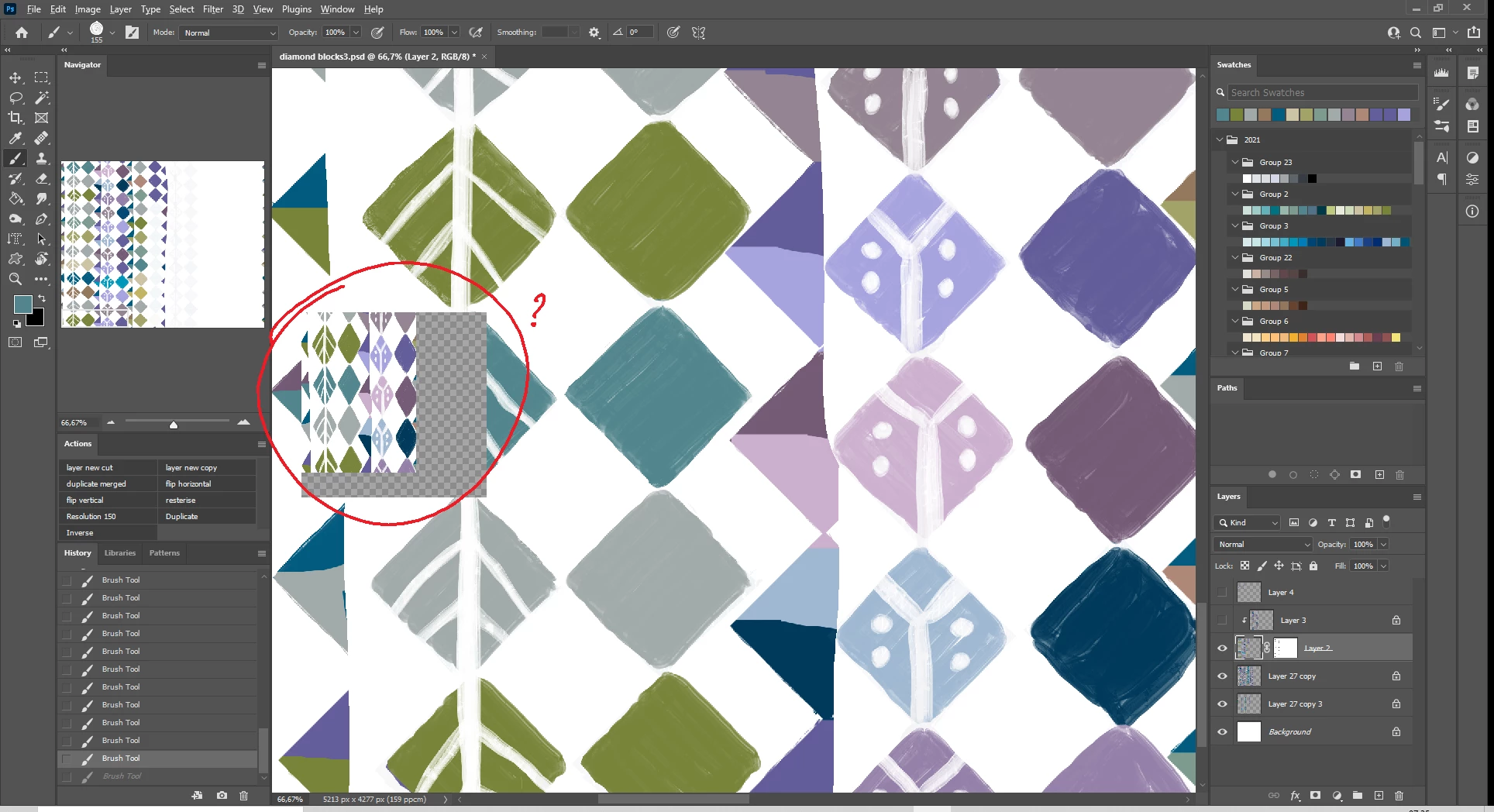Select the Rectangular Marquee tool
Screen dimensions: 1494x812
42,77
